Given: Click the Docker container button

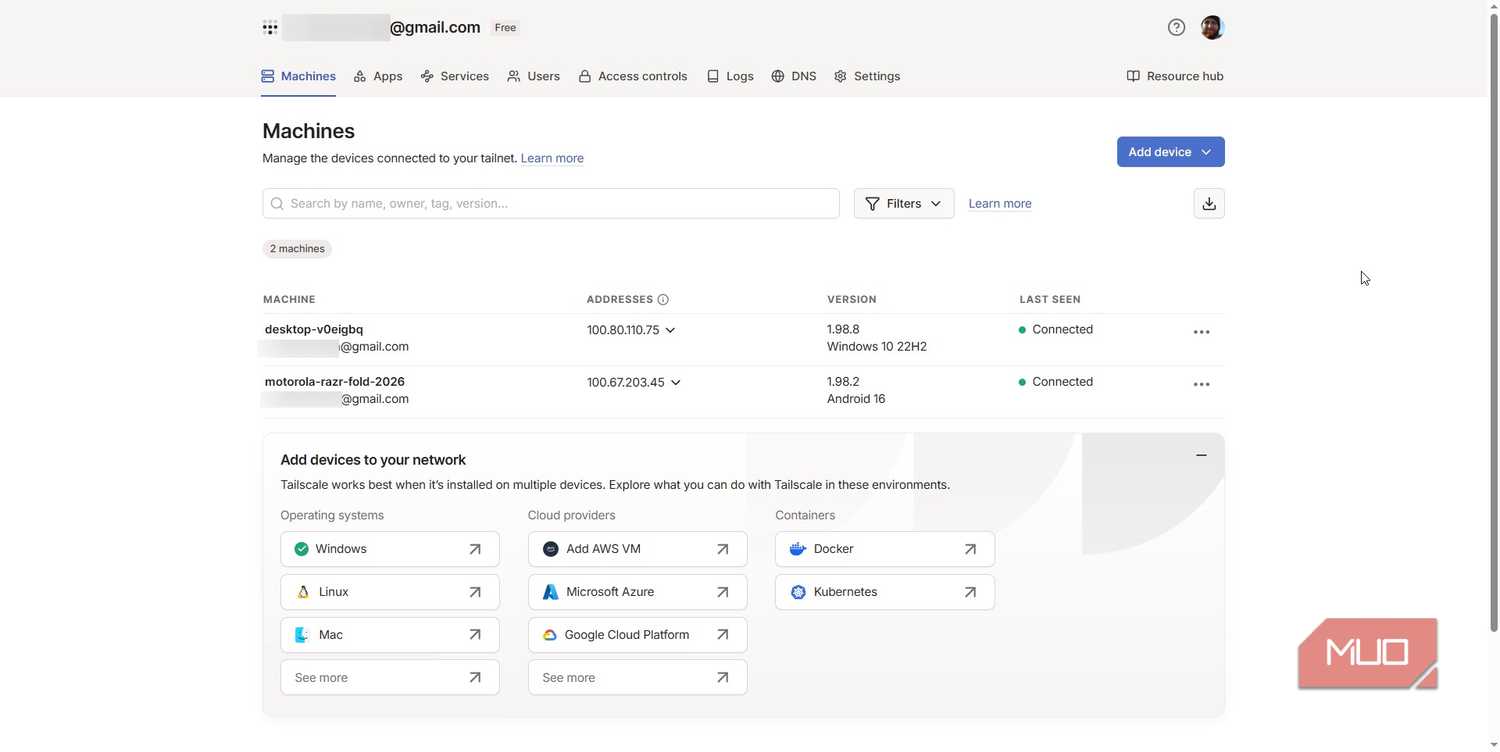Looking at the screenshot, I should [x=885, y=549].
